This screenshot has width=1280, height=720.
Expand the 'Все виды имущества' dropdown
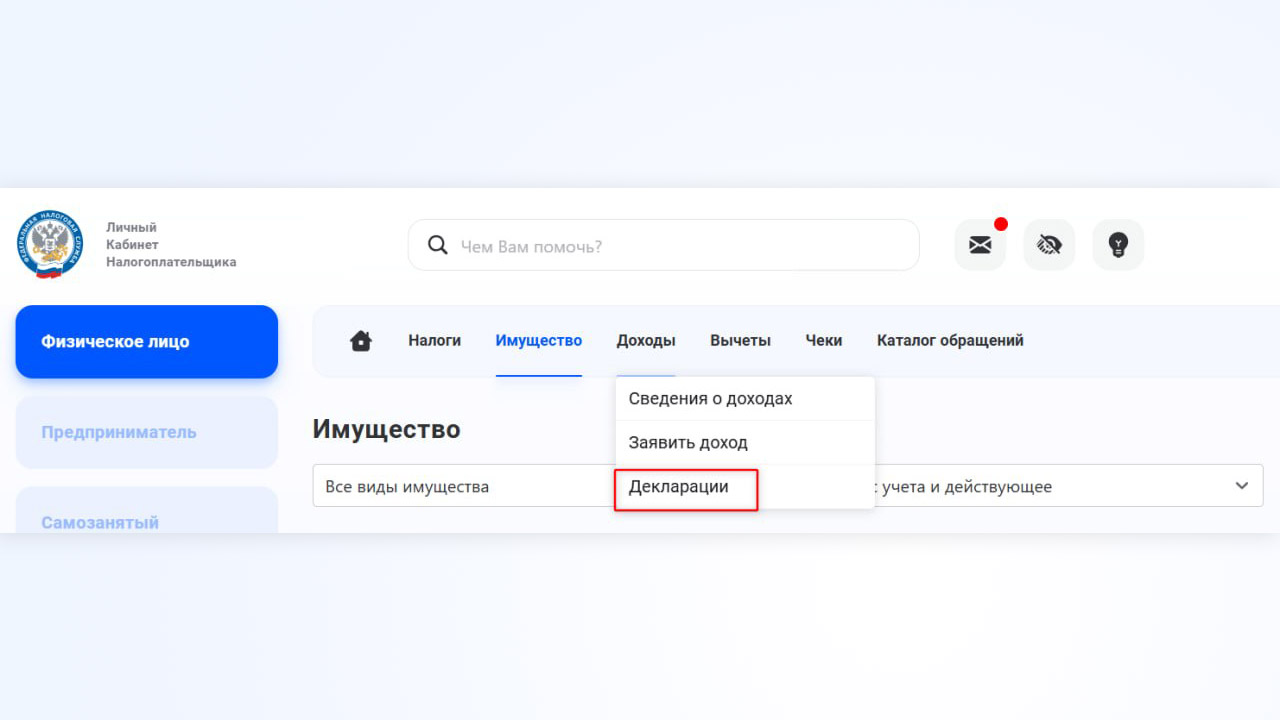[x=462, y=488]
